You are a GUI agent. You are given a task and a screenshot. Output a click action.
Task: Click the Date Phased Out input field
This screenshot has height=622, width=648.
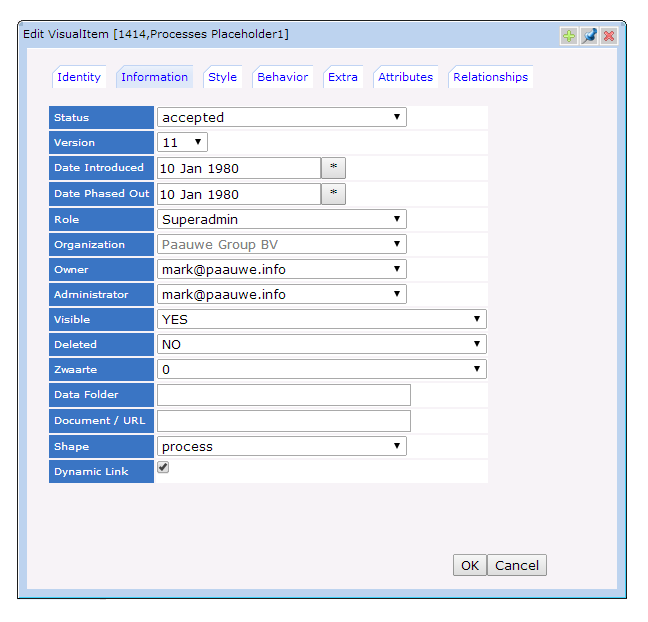[238, 194]
